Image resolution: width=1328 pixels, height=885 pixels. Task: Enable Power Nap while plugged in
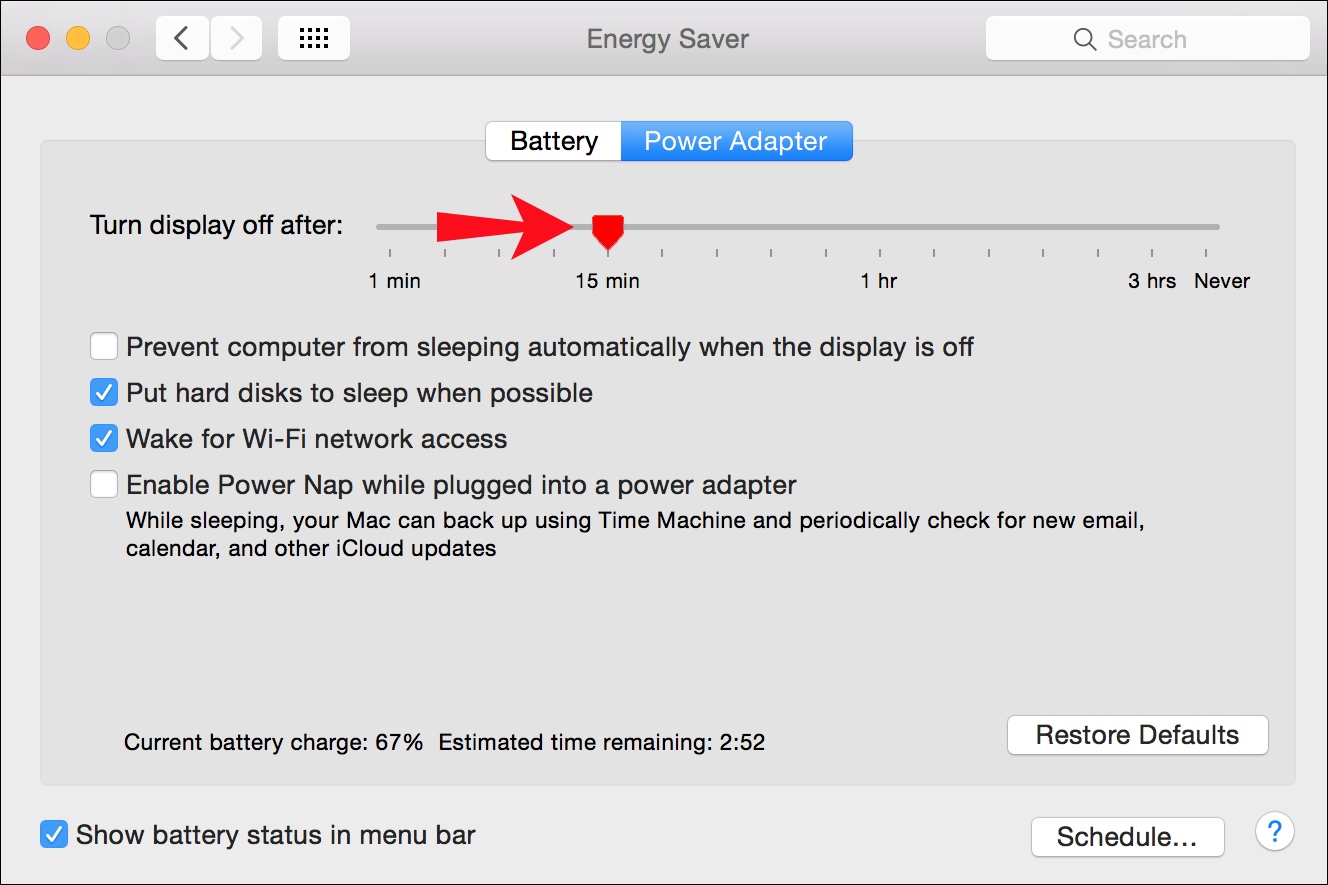[104, 485]
